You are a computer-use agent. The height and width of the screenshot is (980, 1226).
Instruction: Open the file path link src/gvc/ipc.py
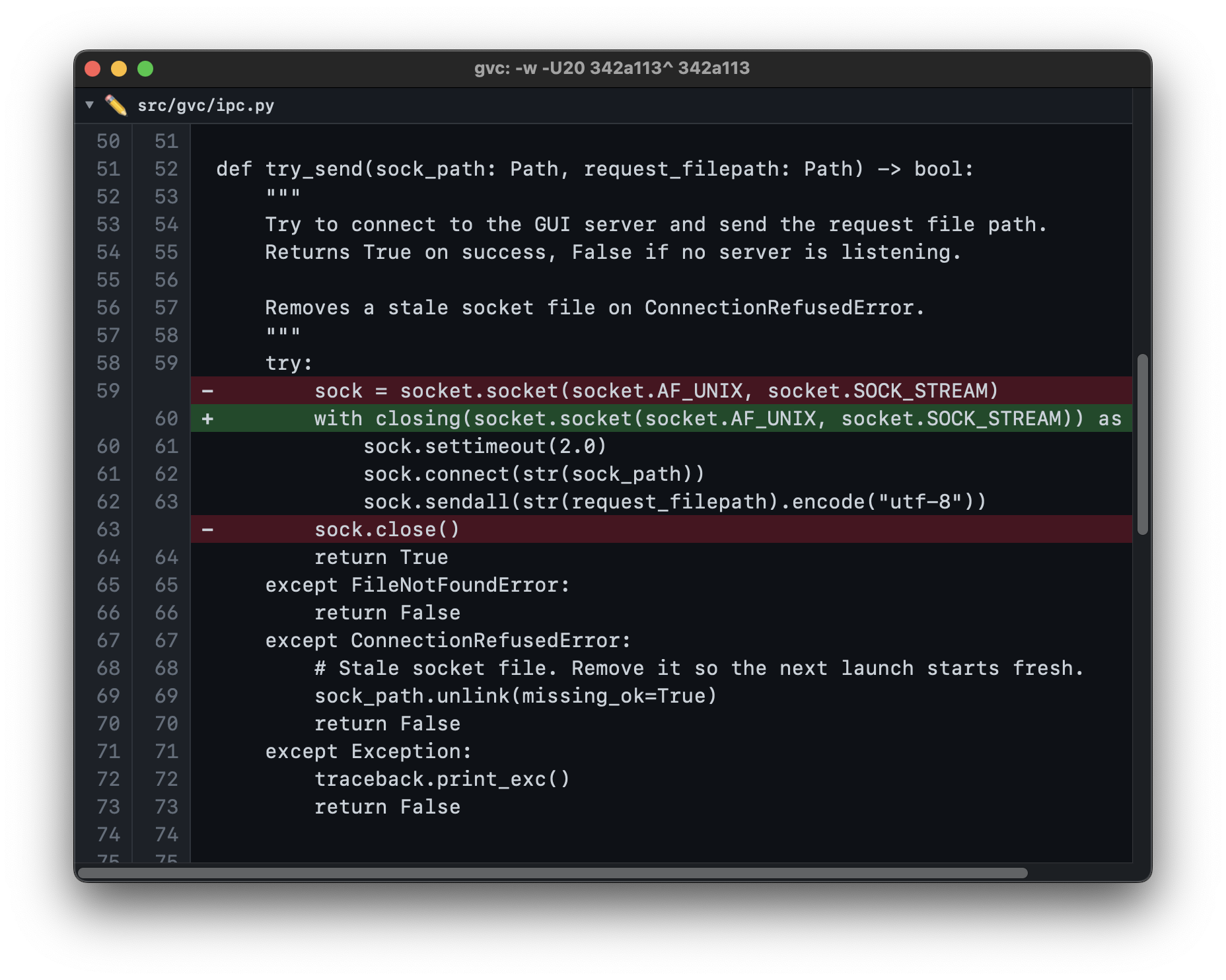tap(206, 104)
